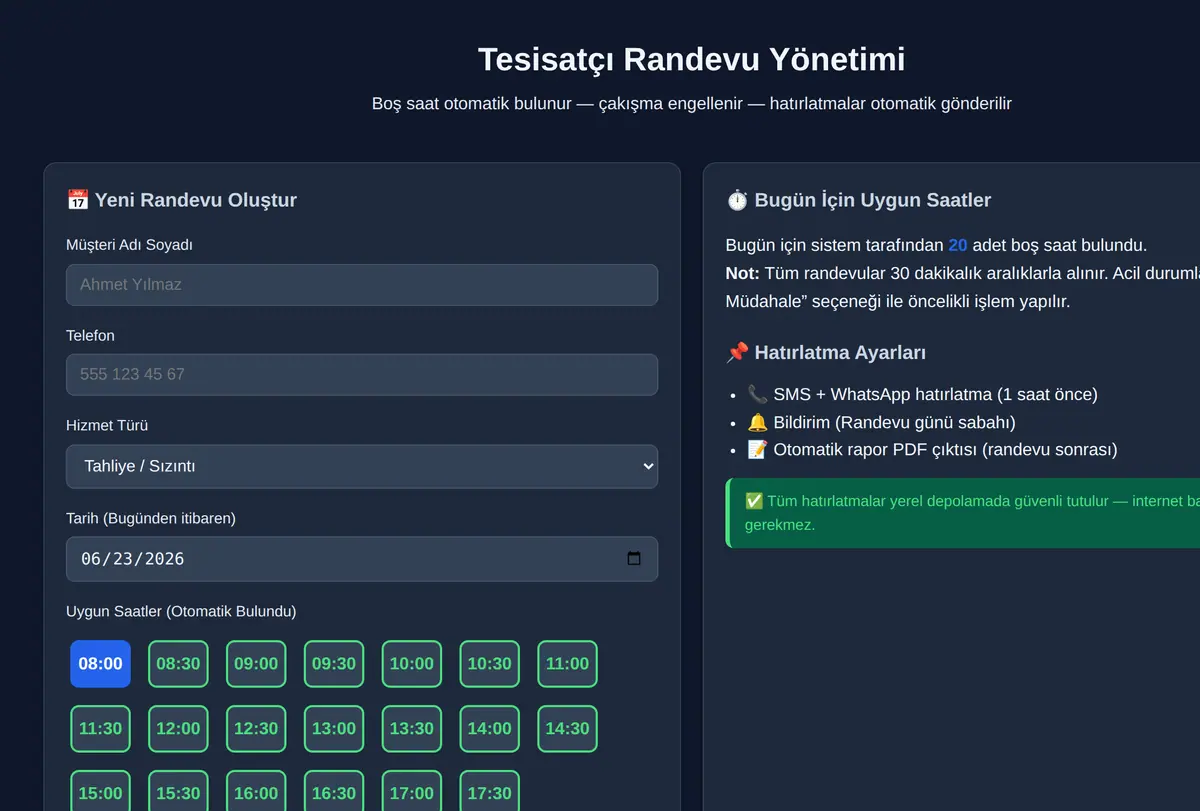Click the calendar emoji beside Yeni Randevu Oluştur
Screen dimensions: 1200x811
[x=77, y=199]
